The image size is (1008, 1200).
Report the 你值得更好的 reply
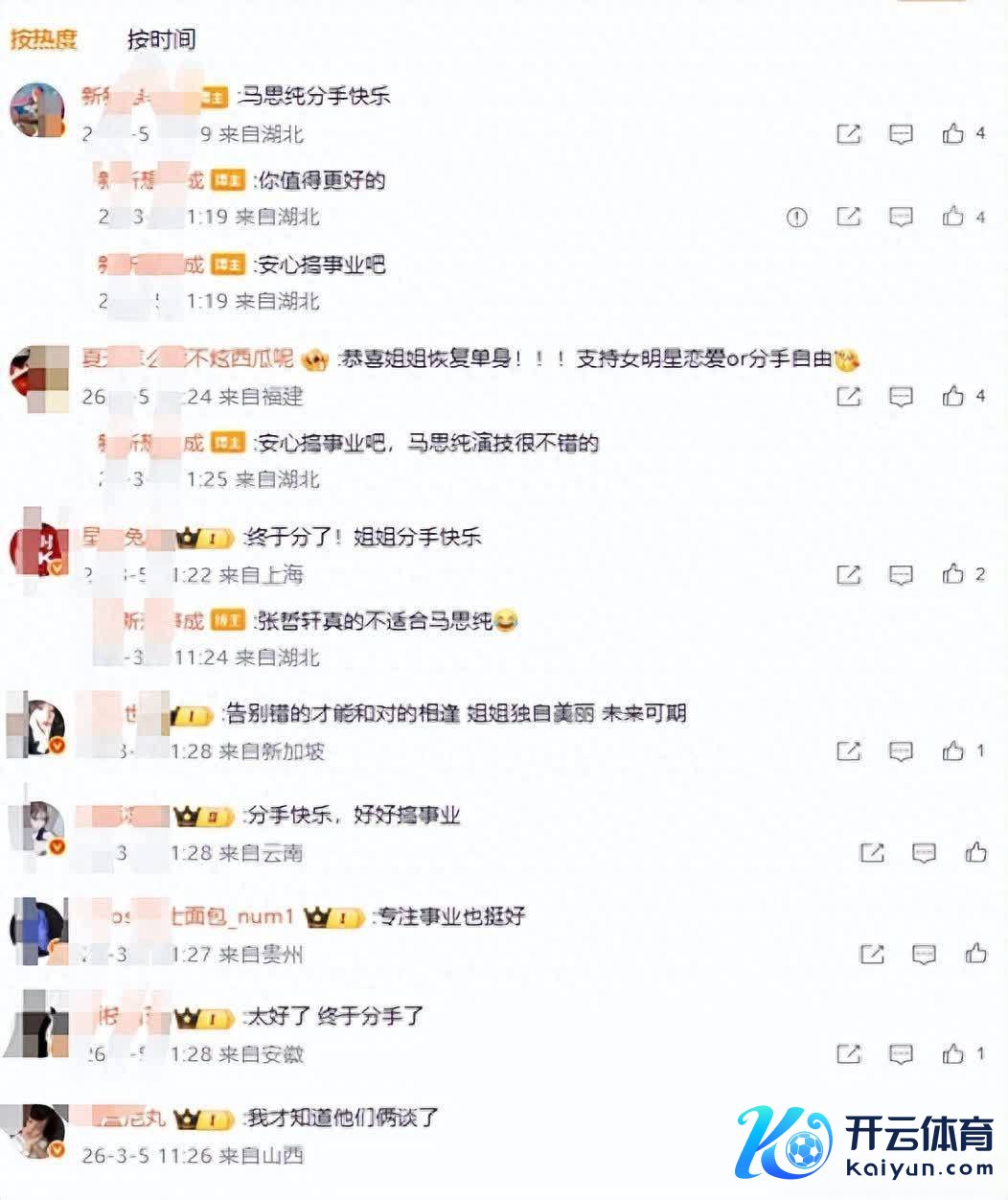(x=797, y=218)
